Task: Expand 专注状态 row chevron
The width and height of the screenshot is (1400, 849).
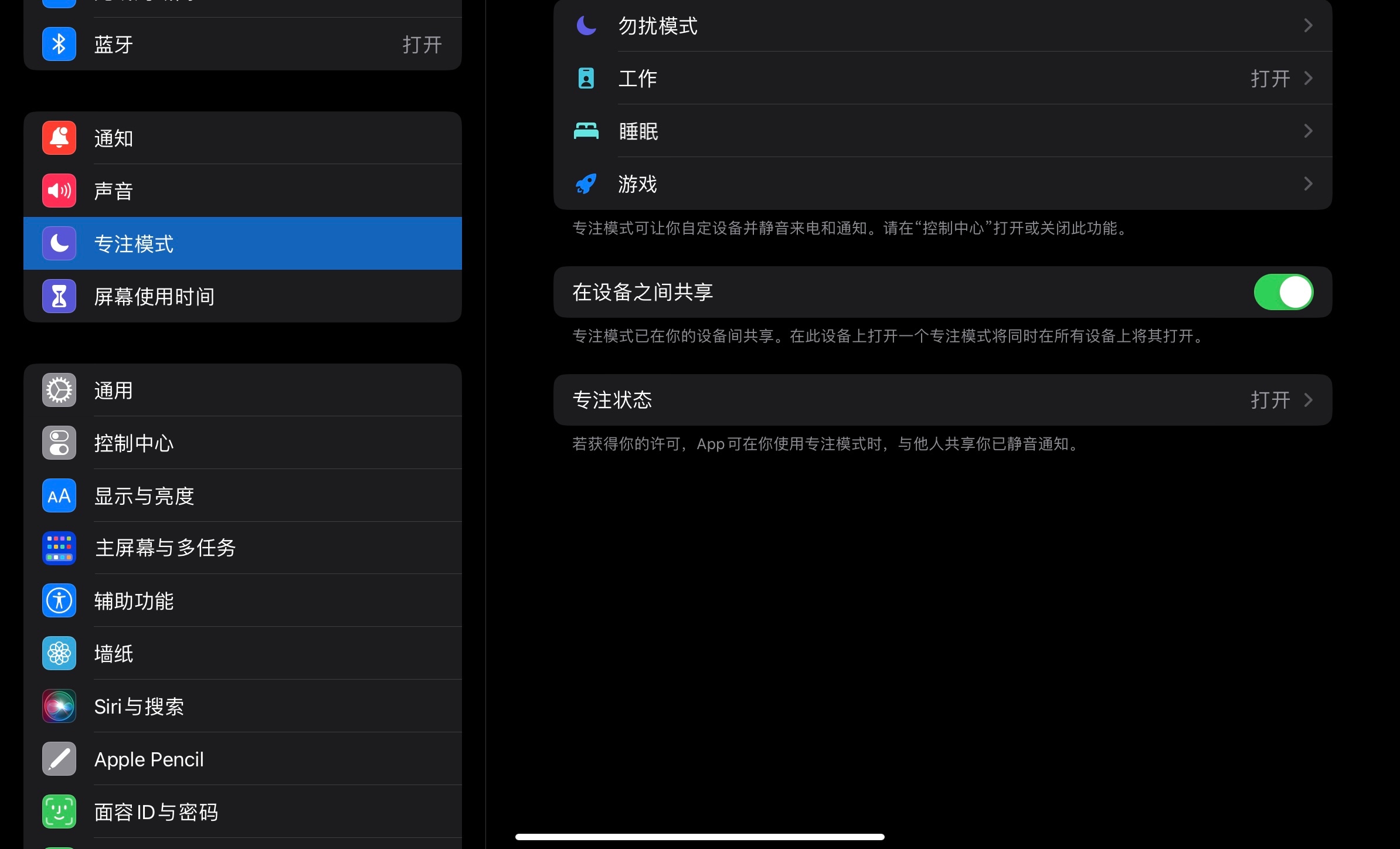Action: [1308, 400]
